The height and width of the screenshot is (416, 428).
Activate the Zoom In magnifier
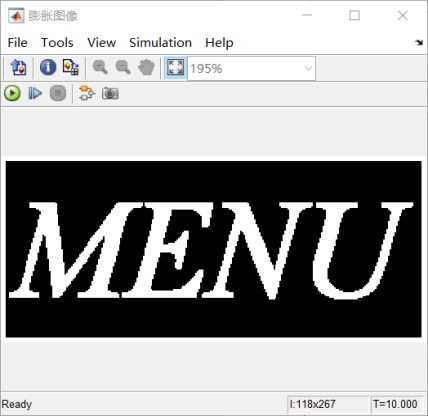pyautogui.click(x=100, y=68)
